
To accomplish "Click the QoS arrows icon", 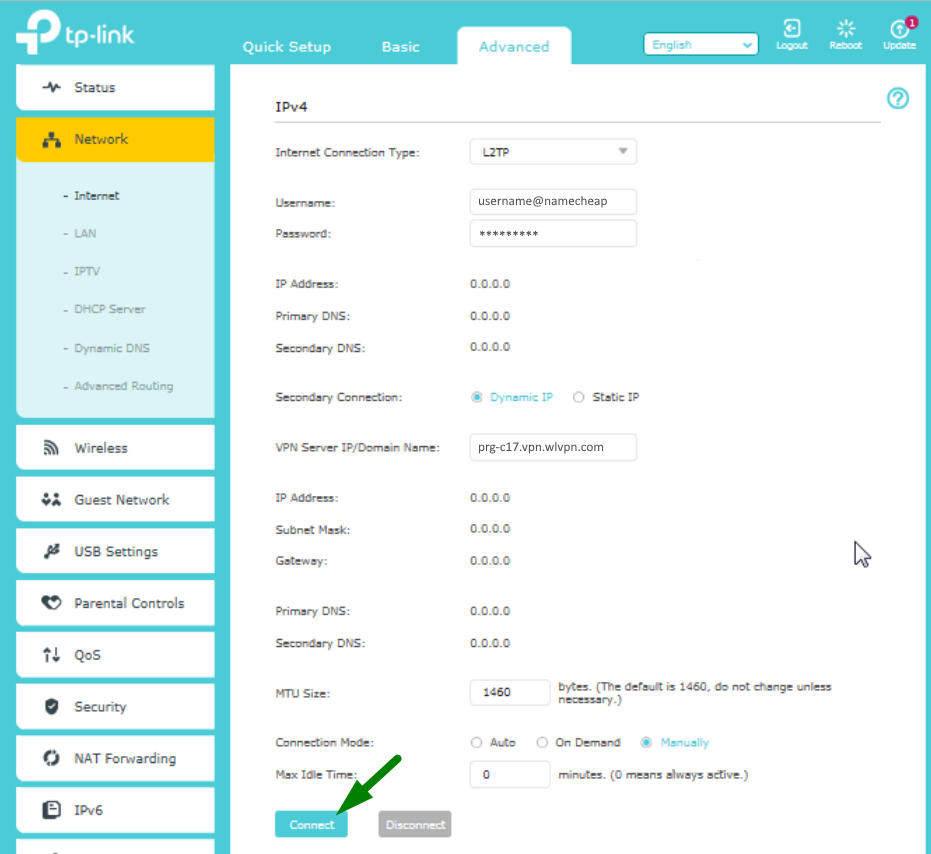I will point(51,655).
